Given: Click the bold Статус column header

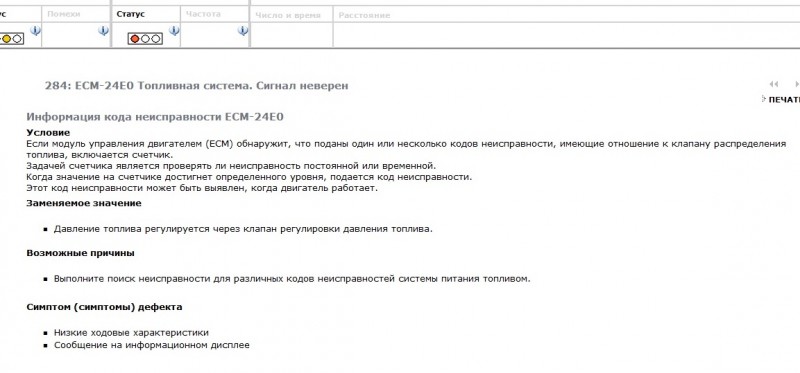Looking at the screenshot, I should [131, 14].
